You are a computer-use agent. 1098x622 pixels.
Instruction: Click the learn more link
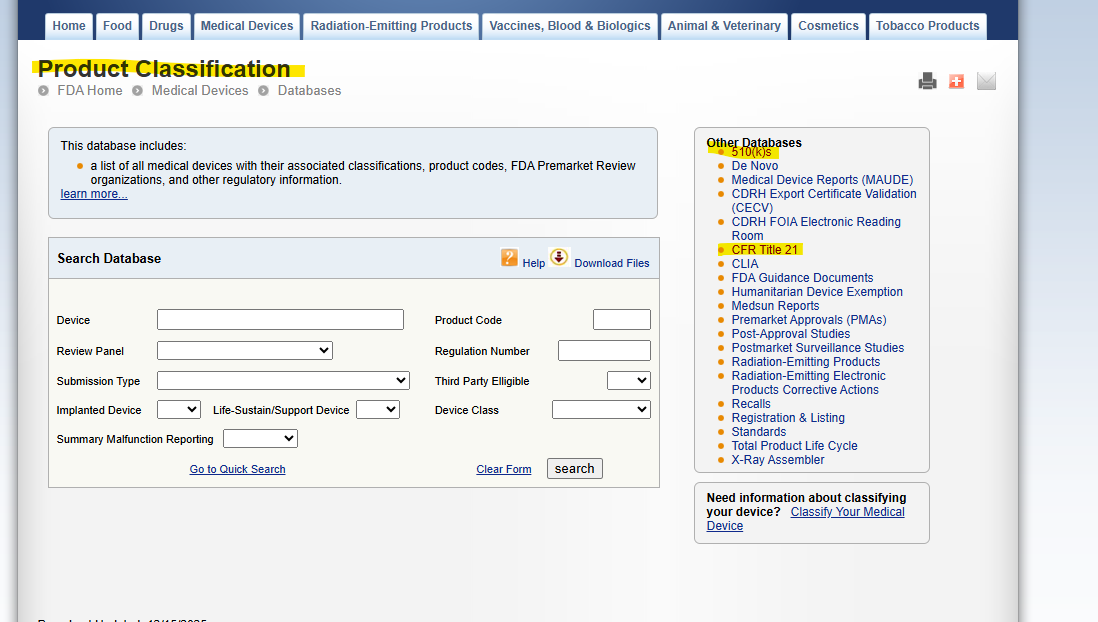point(94,194)
